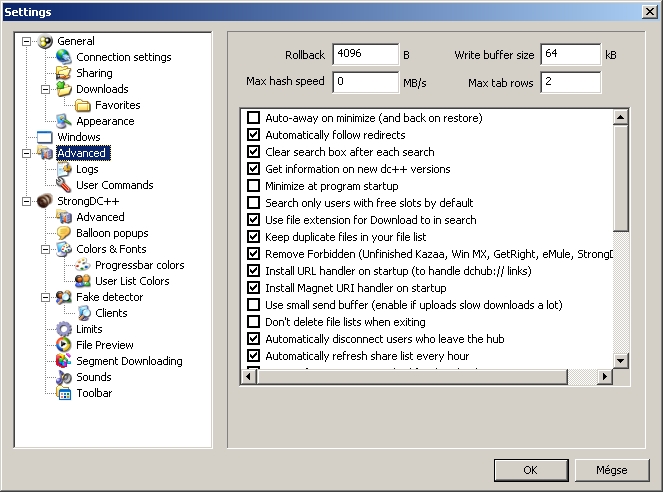Click the Sounds icon in tree

pos(63,377)
